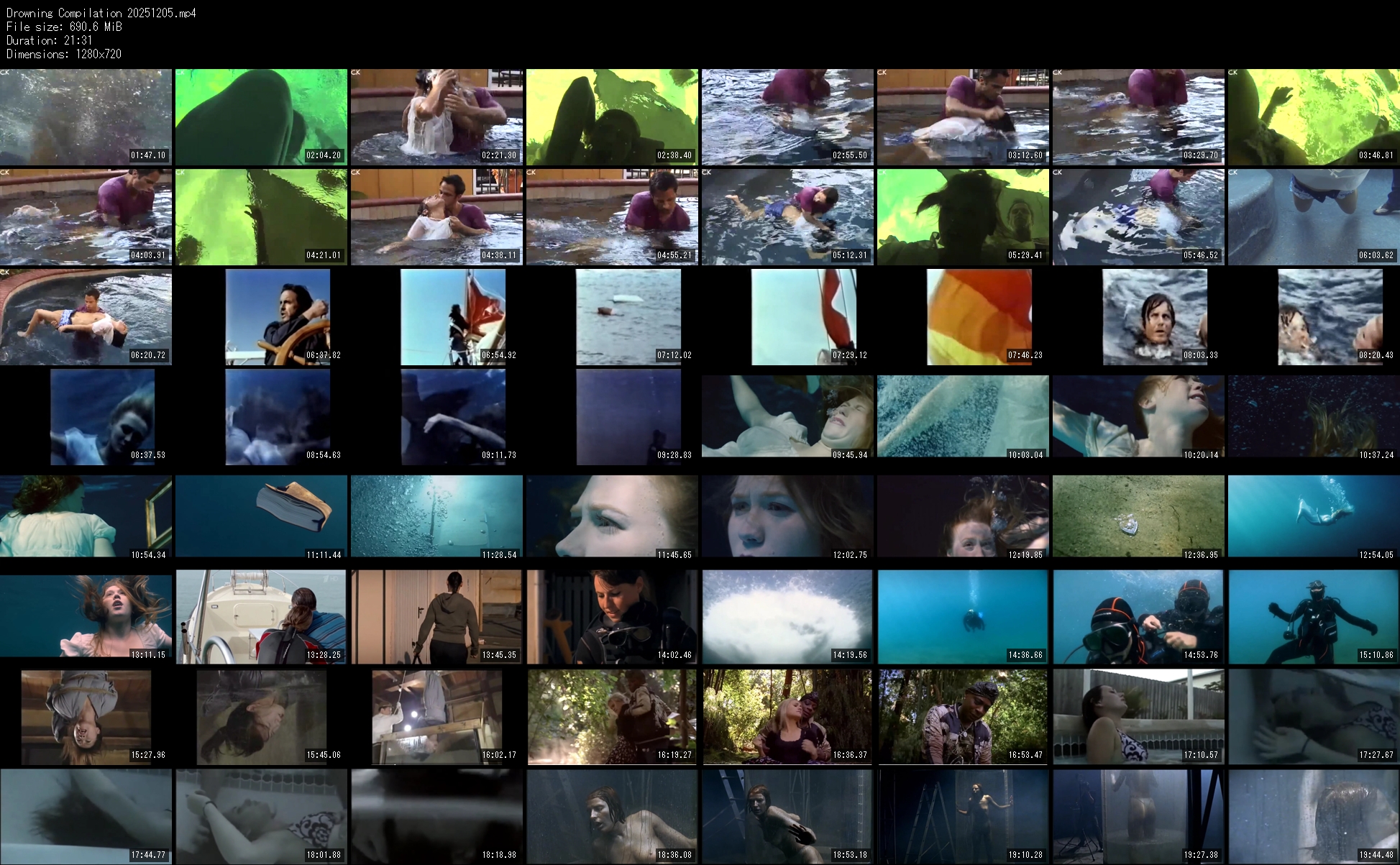Click the thumbnail marked 05:12.31
1400x865 pixels.
click(x=787, y=217)
